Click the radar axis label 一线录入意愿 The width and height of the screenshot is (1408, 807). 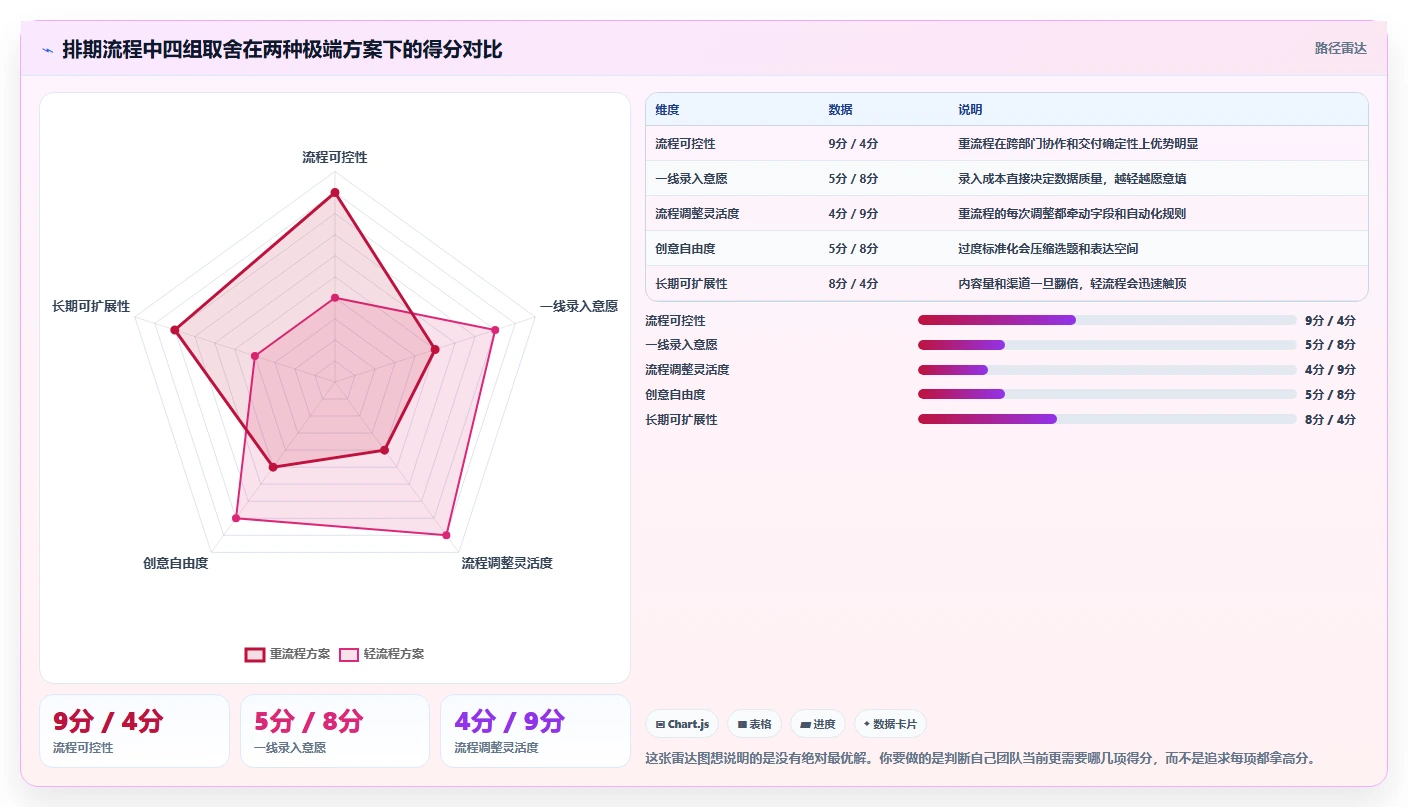pos(579,306)
